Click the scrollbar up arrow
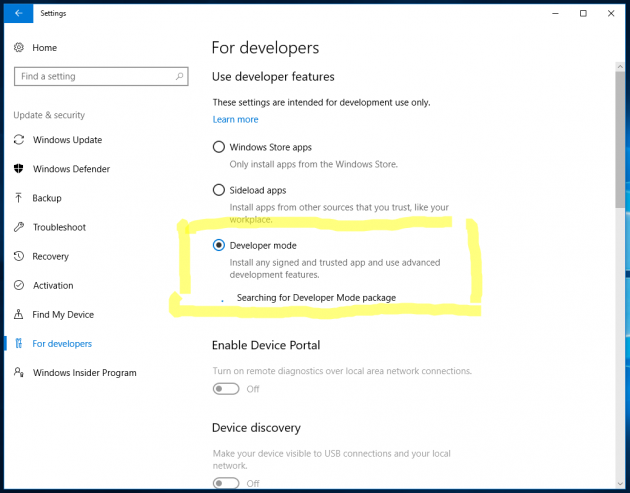The width and height of the screenshot is (630, 493). point(620,67)
